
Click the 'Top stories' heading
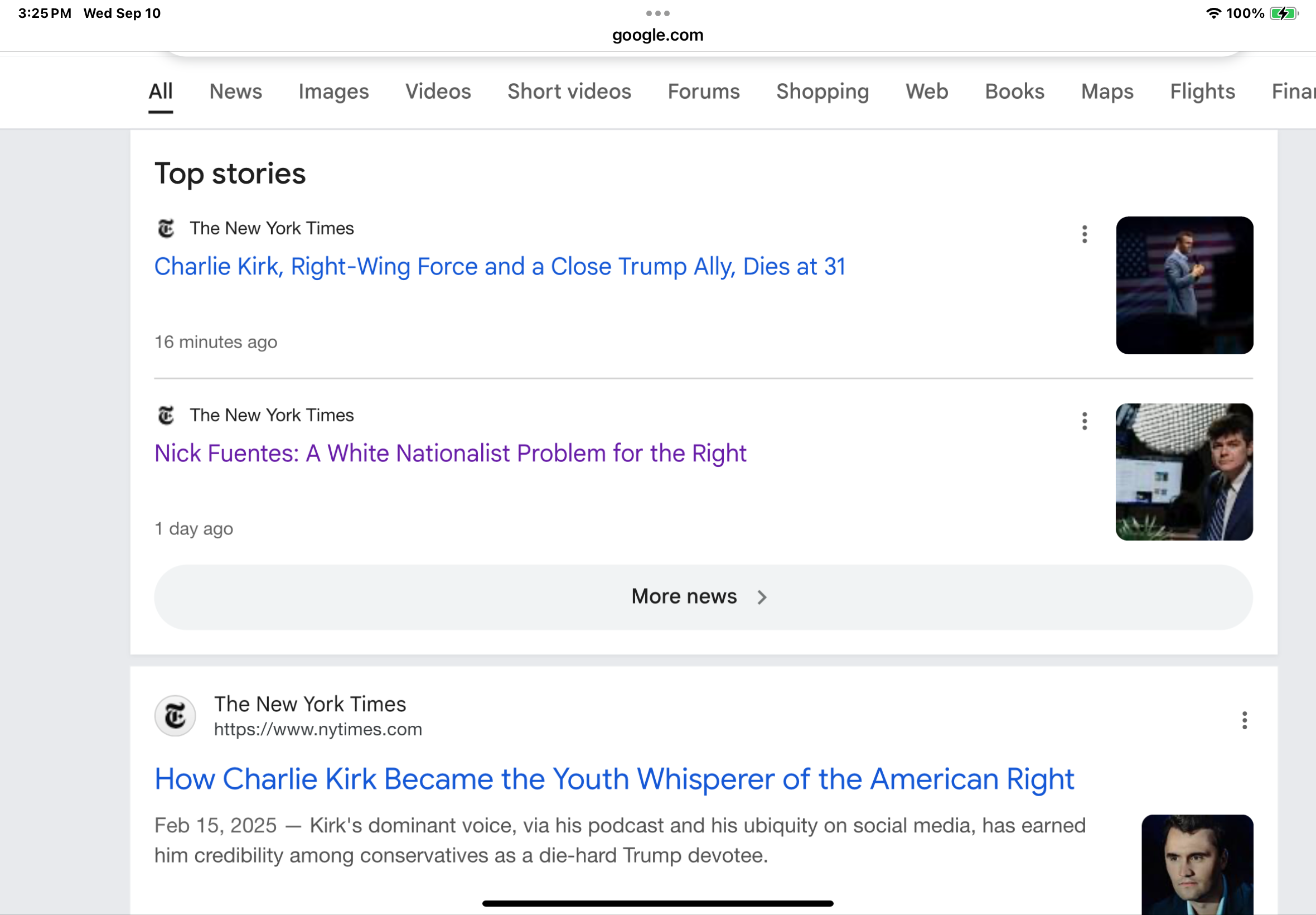pyautogui.click(x=230, y=174)
